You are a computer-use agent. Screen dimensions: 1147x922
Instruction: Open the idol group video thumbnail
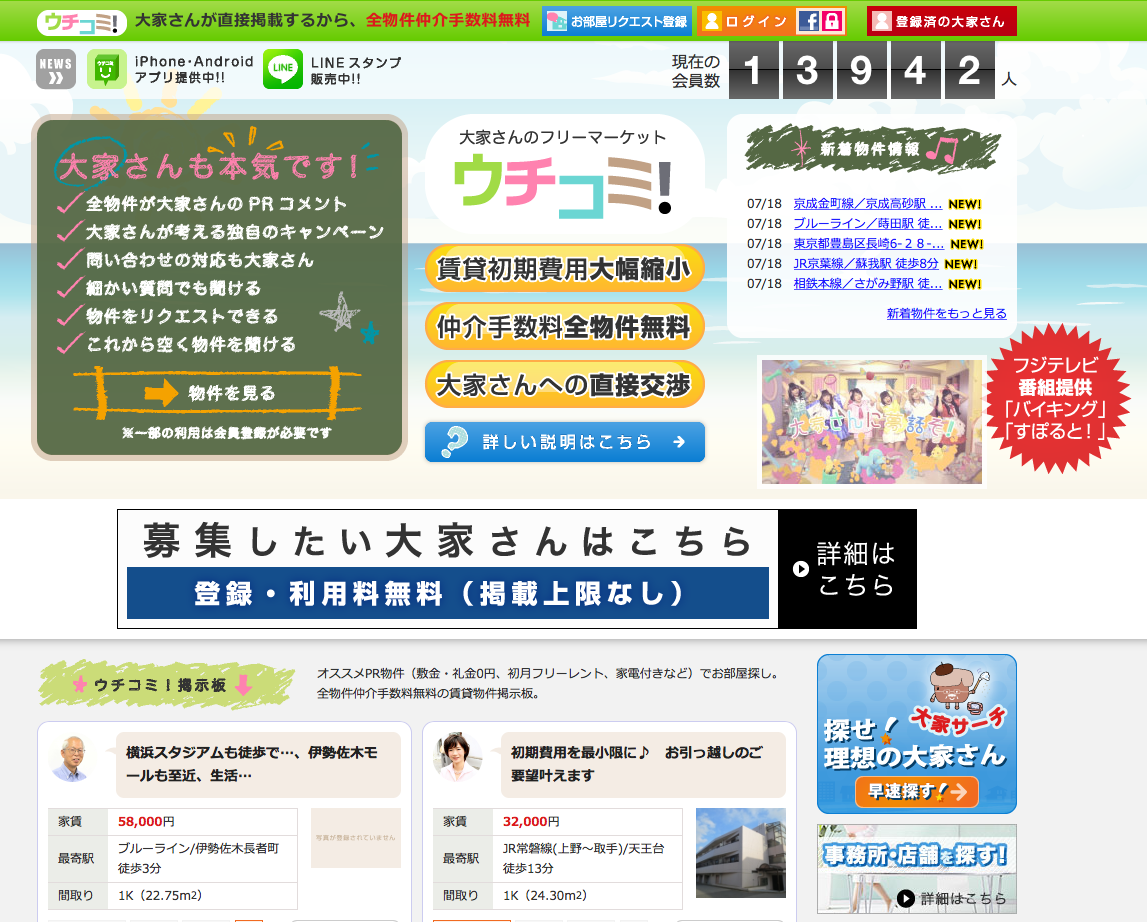871,421
